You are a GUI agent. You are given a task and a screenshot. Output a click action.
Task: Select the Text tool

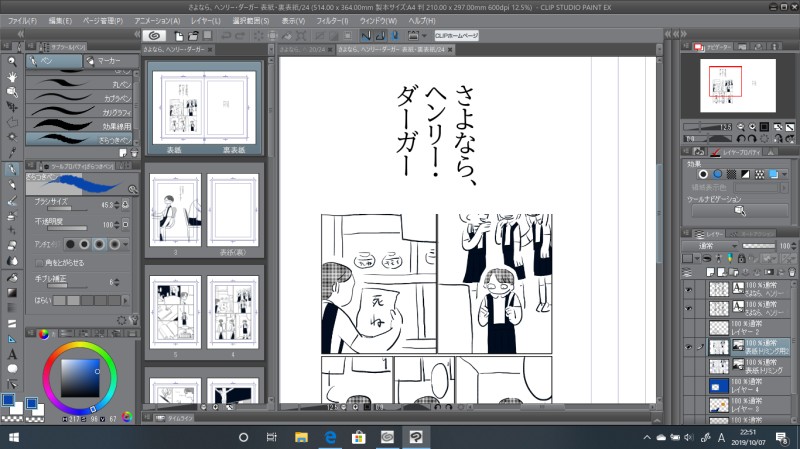[x=12, y=354]
